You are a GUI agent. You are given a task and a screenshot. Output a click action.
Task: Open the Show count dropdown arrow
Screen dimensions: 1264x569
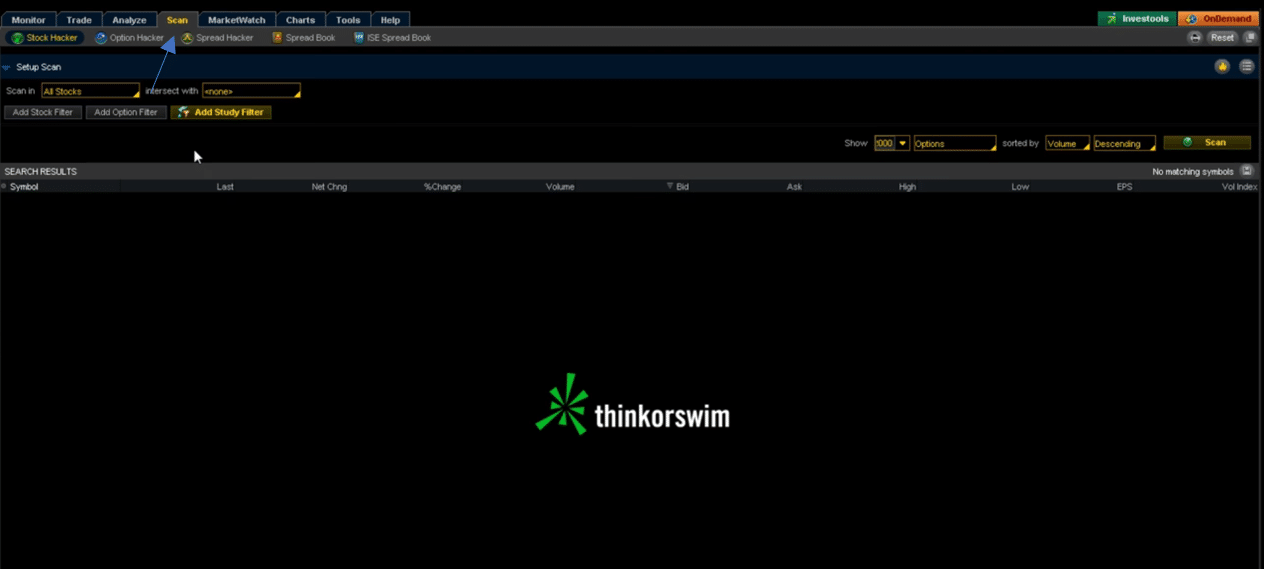[903, 143]
